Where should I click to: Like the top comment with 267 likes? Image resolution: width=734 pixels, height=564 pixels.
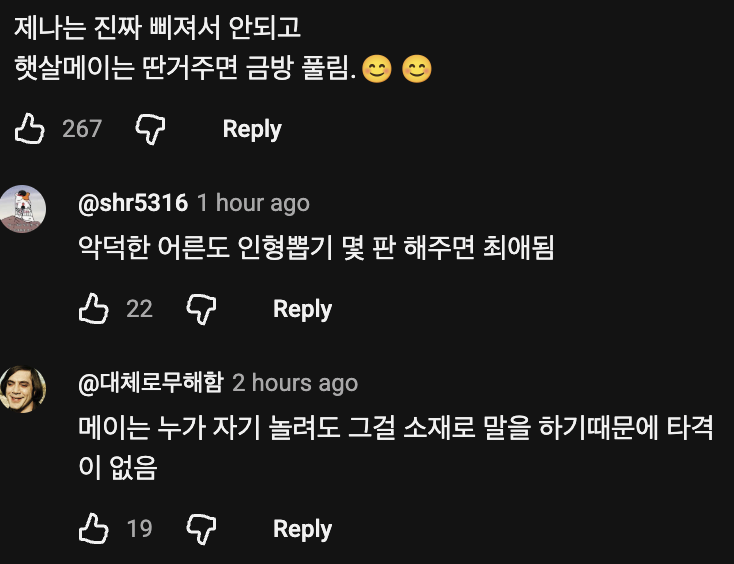tap(29, 129)
